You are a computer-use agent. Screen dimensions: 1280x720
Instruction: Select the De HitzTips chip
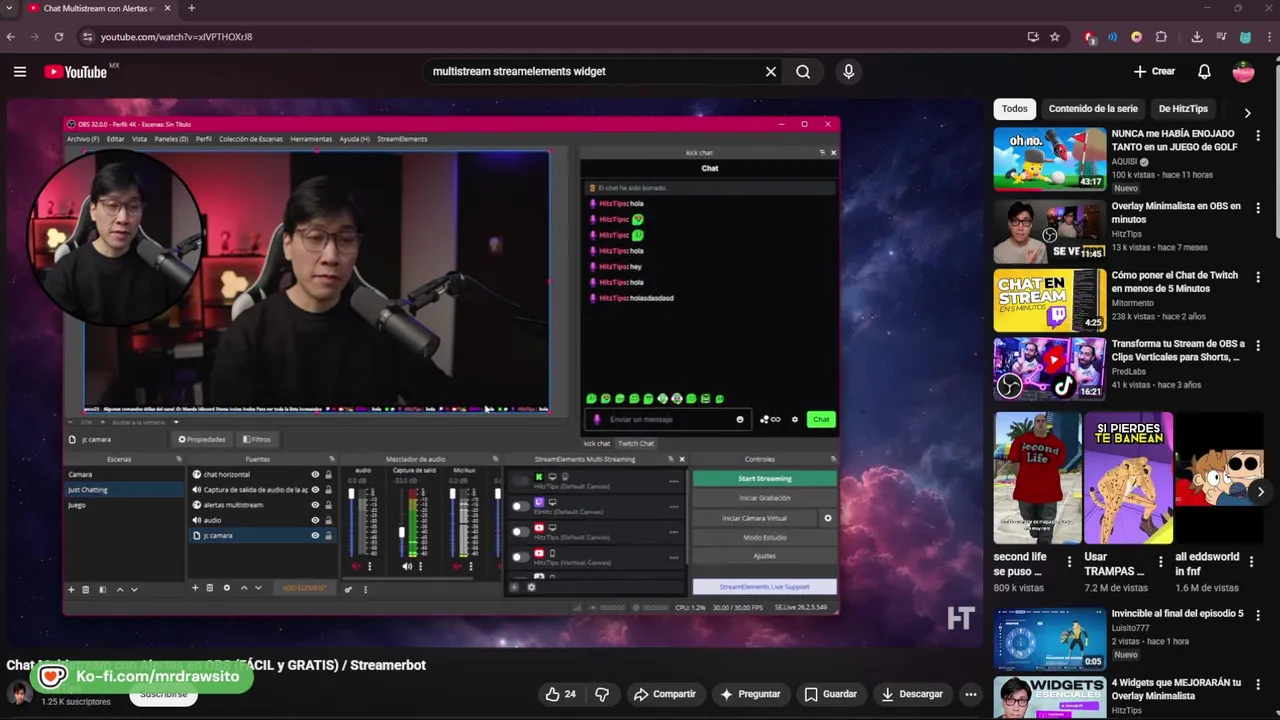[x=1183, y=109]
